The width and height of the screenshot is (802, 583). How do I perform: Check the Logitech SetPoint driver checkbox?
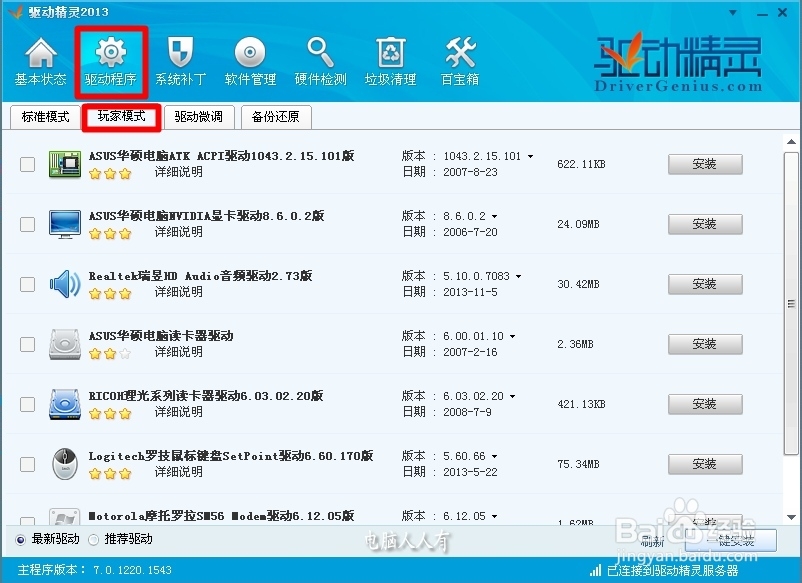[27, 464]
